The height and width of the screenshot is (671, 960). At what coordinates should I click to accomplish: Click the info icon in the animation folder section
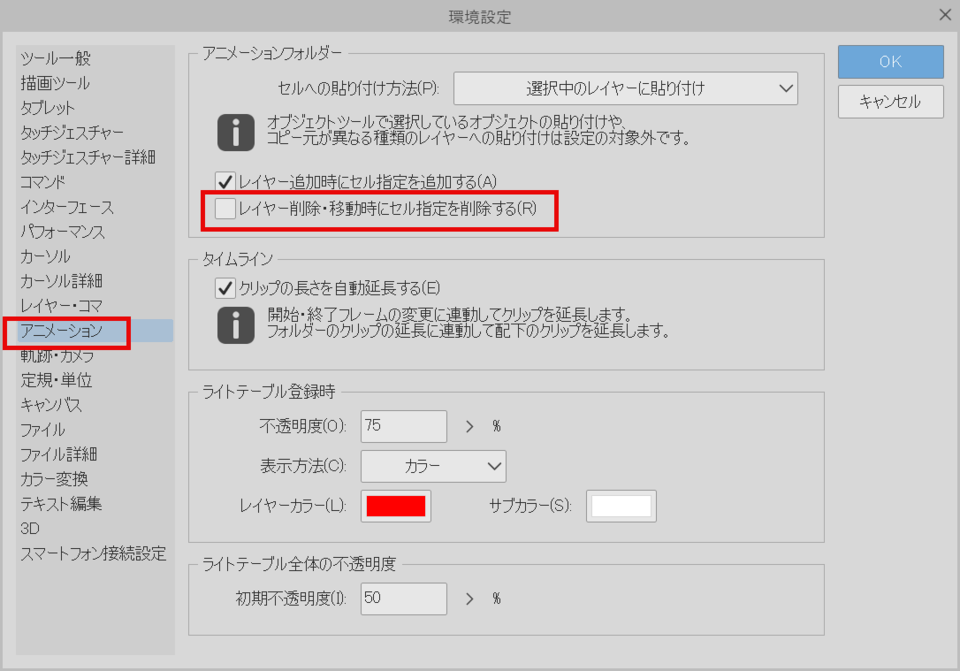pos(234,131)
